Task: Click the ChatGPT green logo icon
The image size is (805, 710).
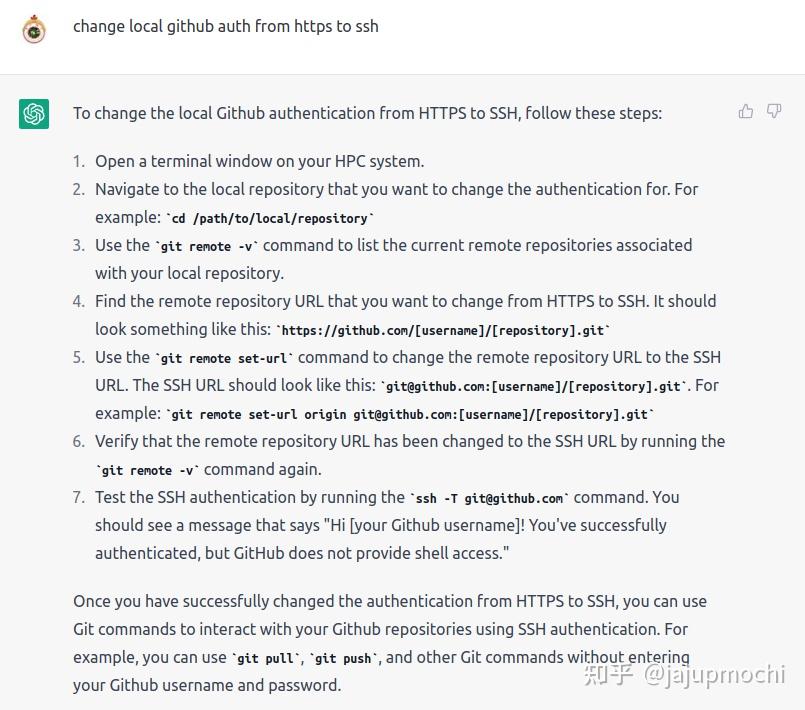Action: point(34,113)
